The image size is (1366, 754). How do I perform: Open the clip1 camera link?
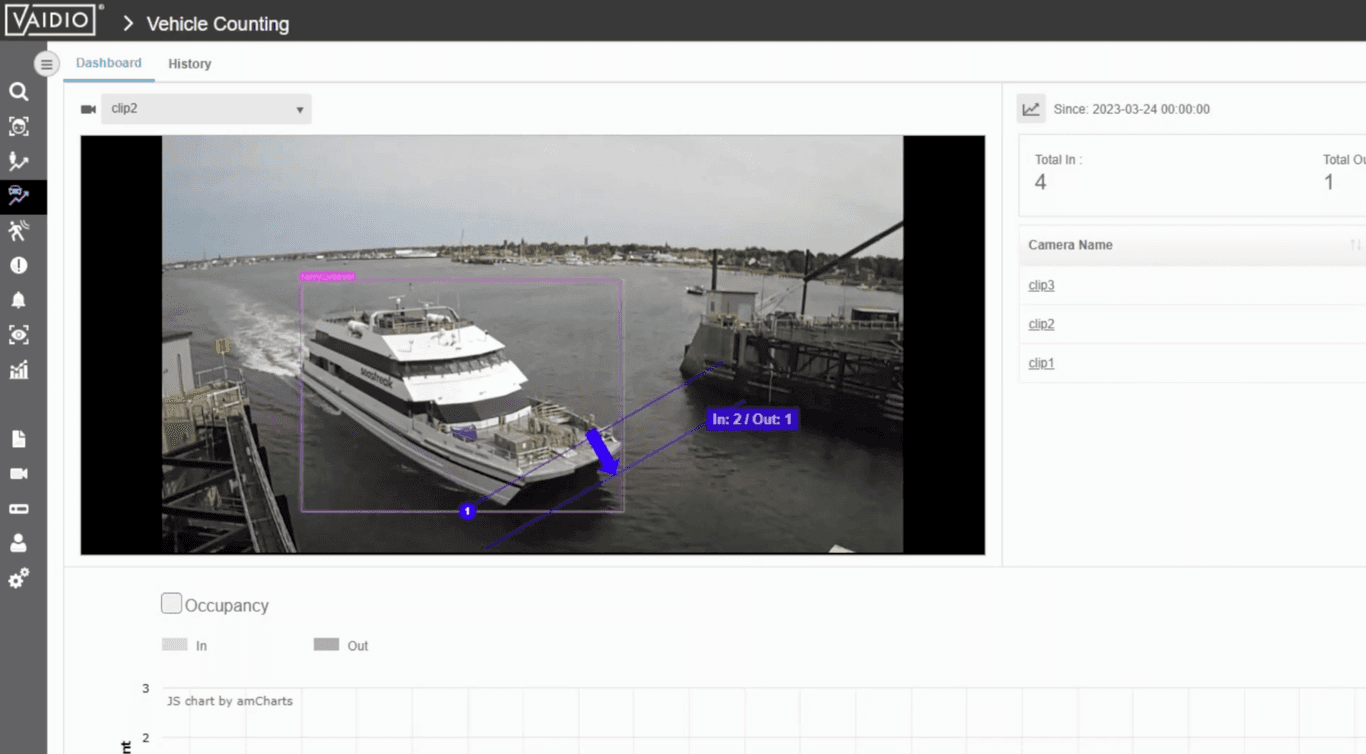click(1040, 362)
